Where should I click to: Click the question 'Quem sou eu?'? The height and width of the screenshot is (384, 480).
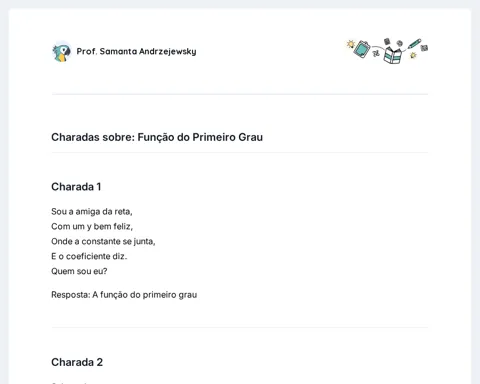(x=79, y=271)
